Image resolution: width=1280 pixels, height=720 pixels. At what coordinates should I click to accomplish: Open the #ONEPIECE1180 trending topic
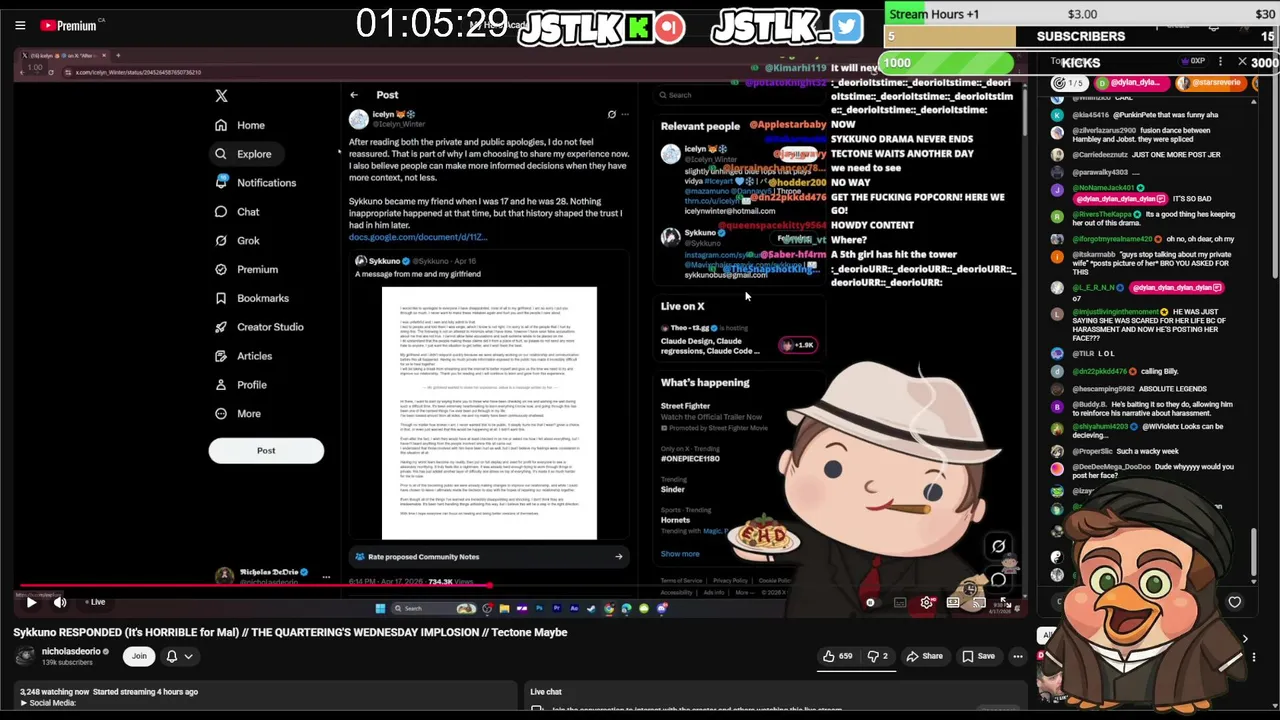690,454
